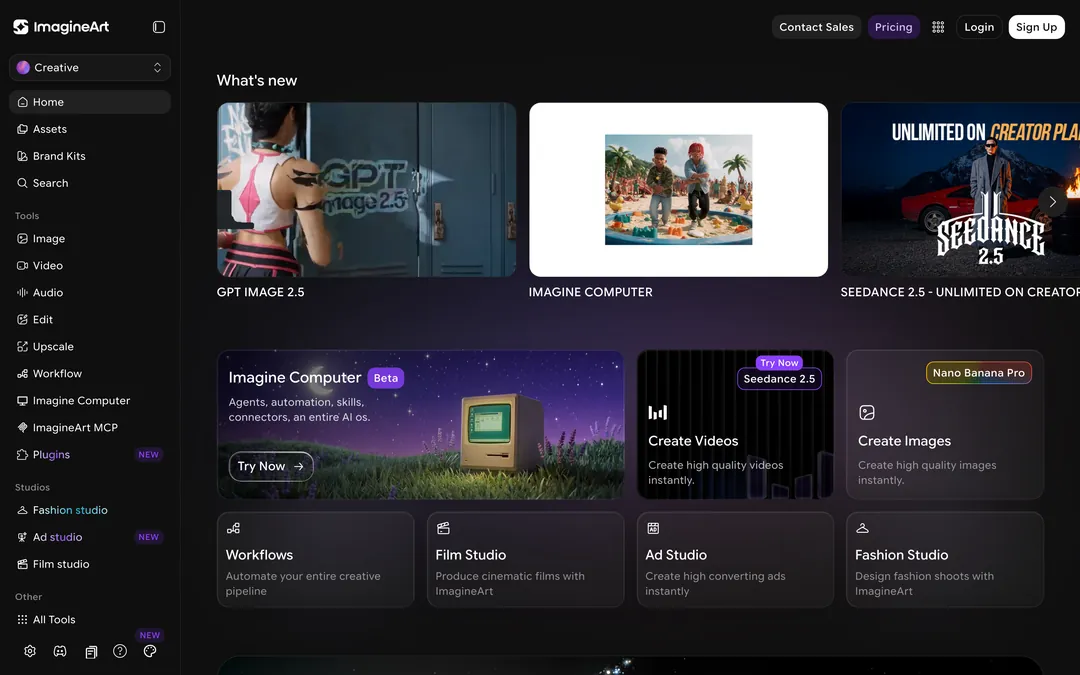
Task: Open settings gear at sidebar bottom
Action: [x=30, y=651]
